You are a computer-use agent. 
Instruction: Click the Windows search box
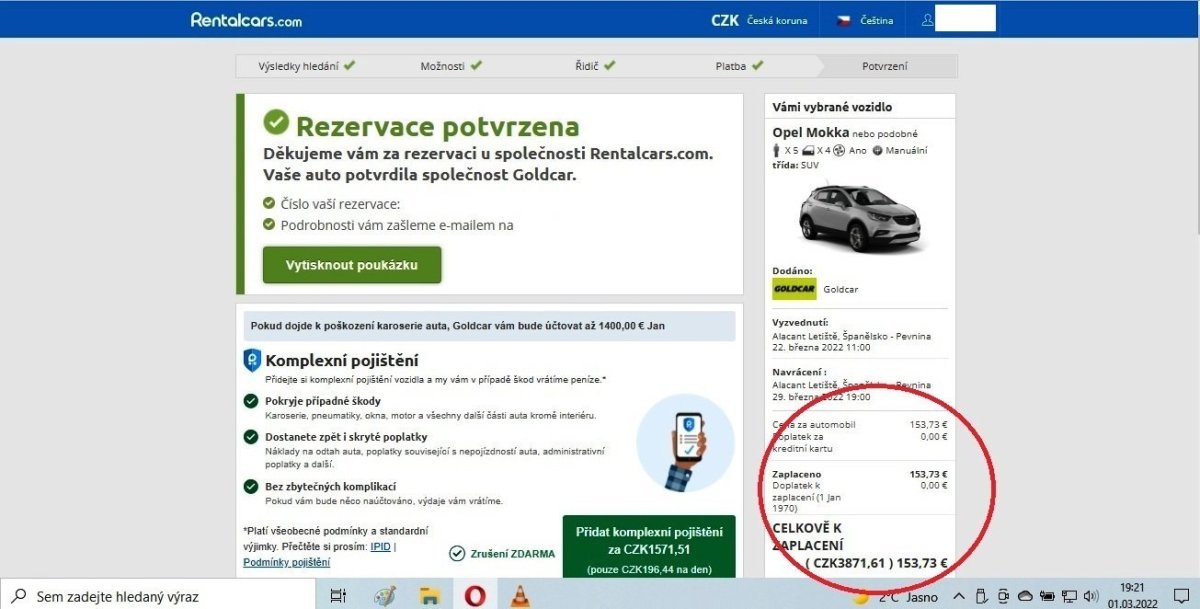tap(160, 596)
